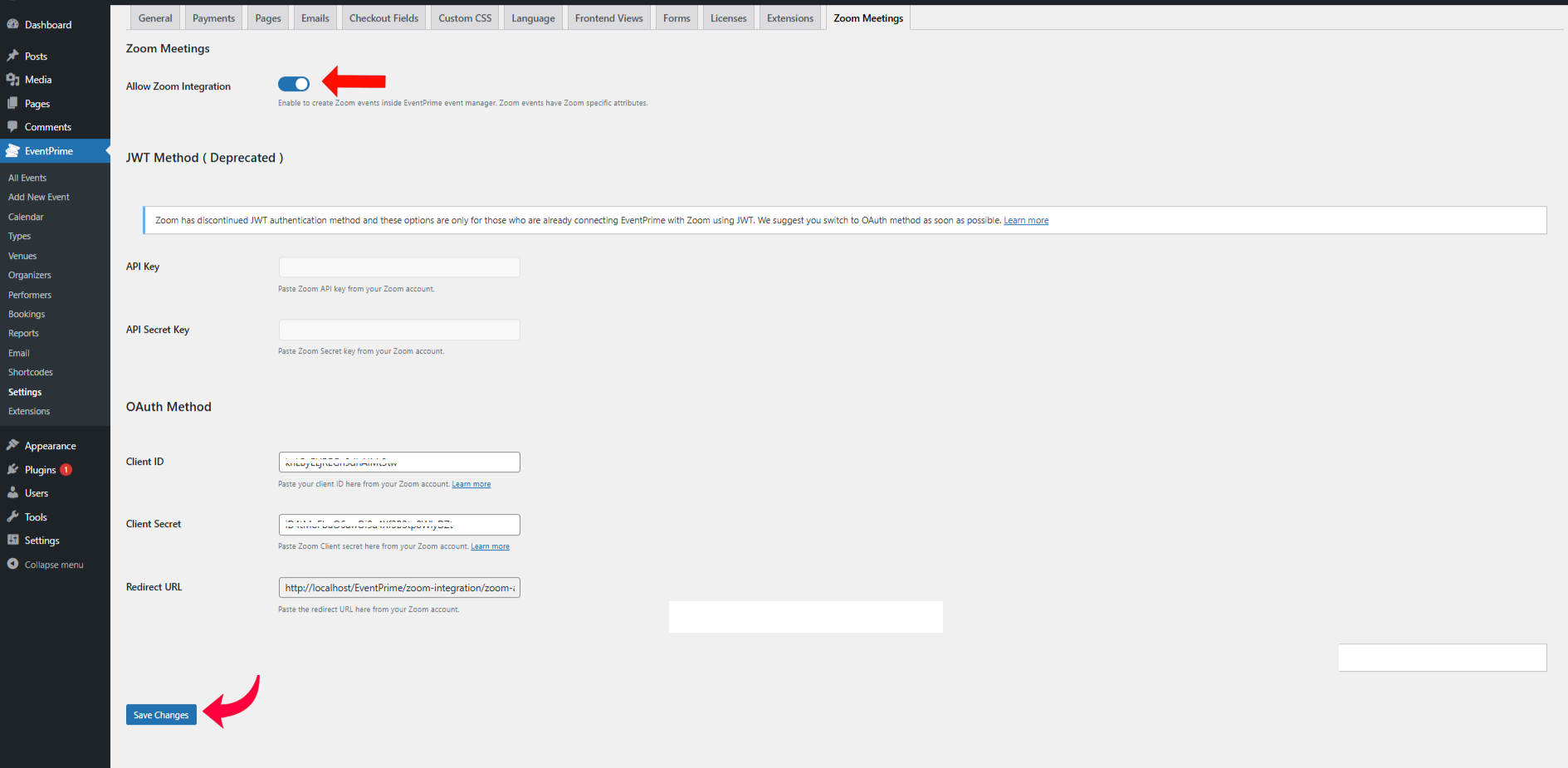Click the Save Changes button
The width and height of the screenshot is (1568, 768).
coord(161,715)
